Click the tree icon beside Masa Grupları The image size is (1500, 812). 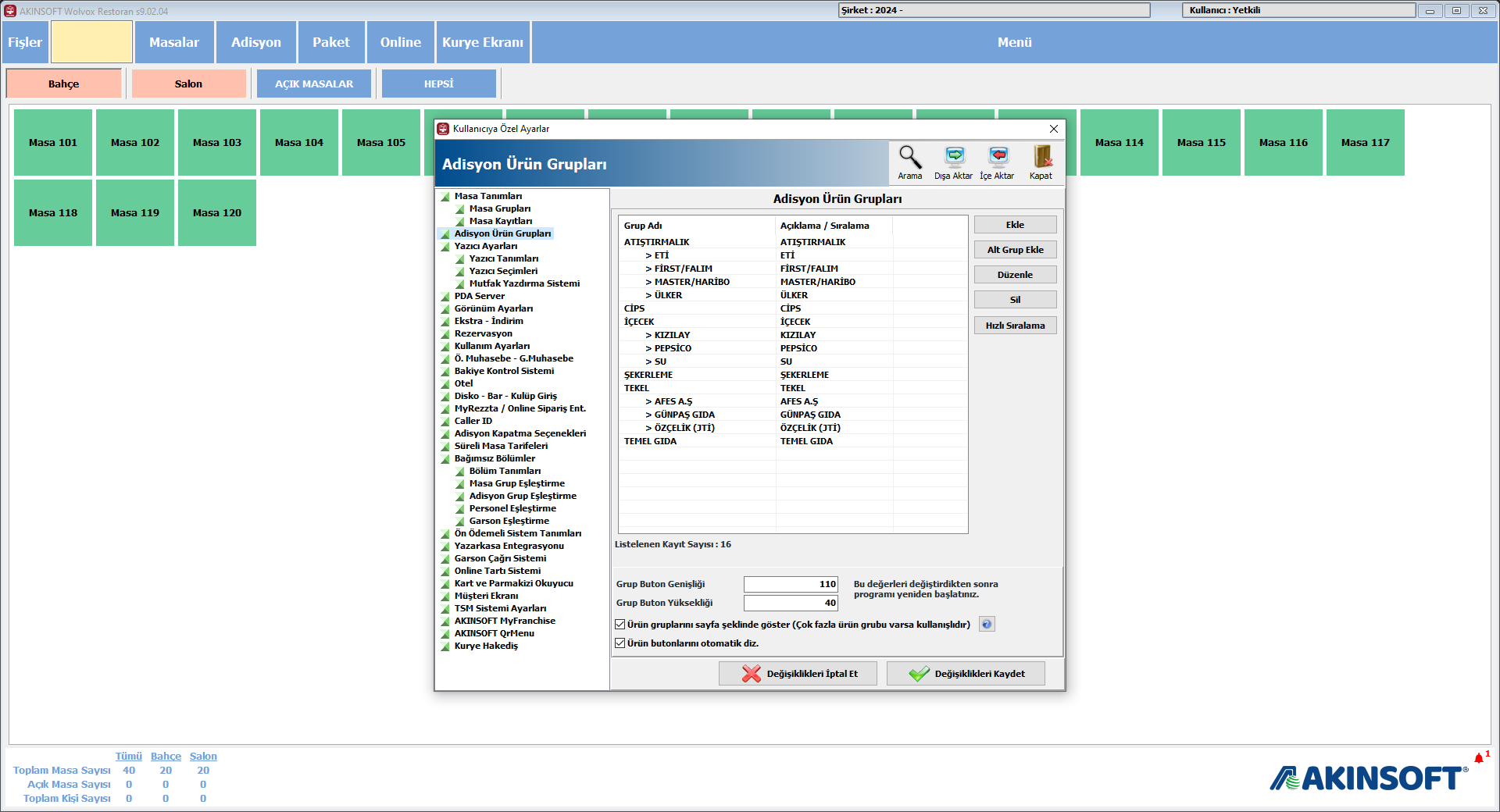coord(460,209)
